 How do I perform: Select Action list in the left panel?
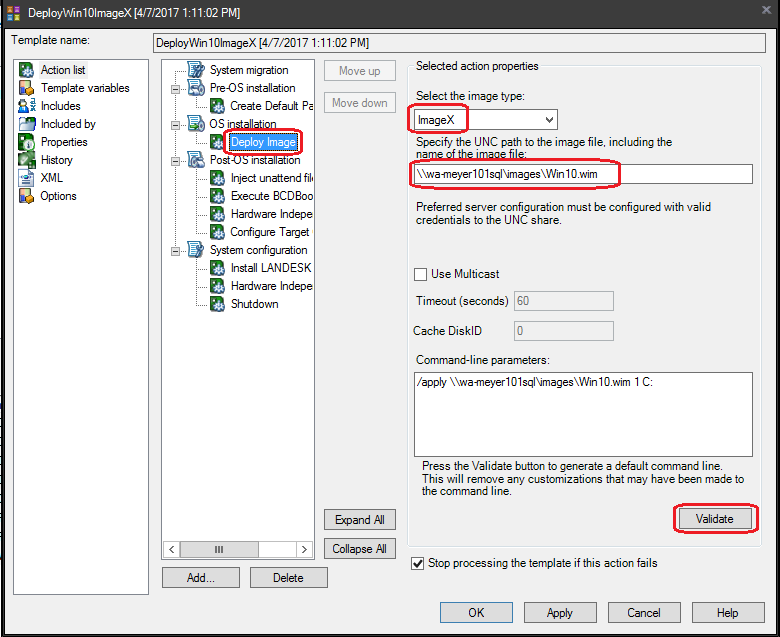(x=63, y=70)
